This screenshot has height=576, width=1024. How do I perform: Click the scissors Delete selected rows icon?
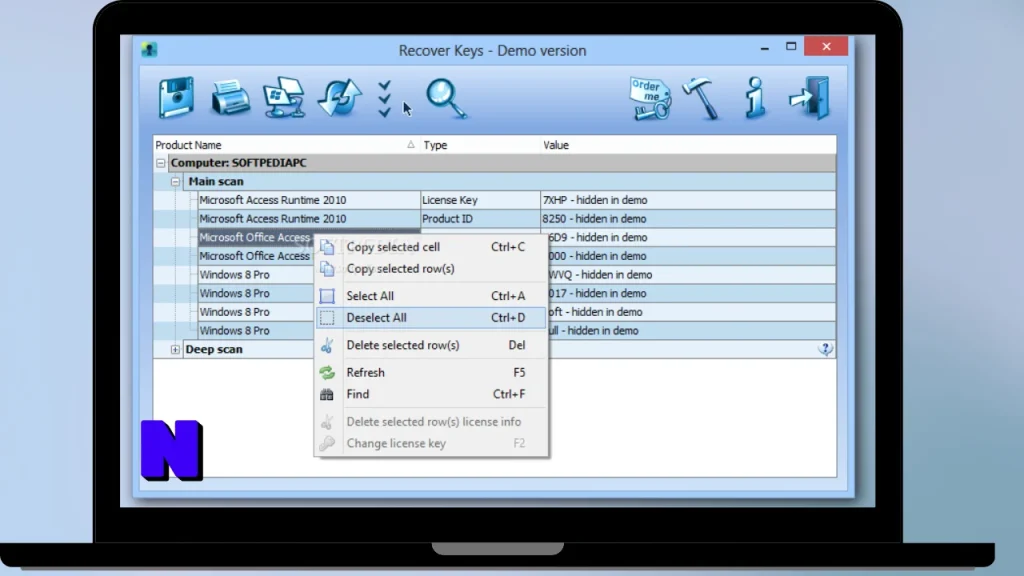(x=327, y=345)
